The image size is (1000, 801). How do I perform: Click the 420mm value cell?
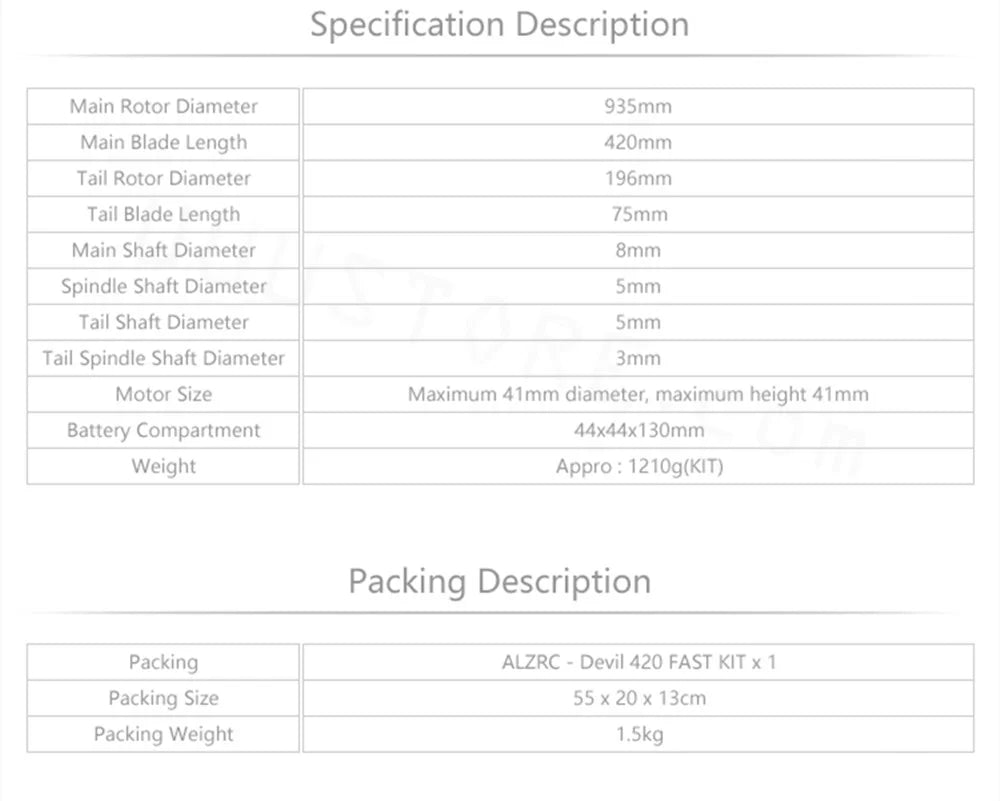[637, 142]
